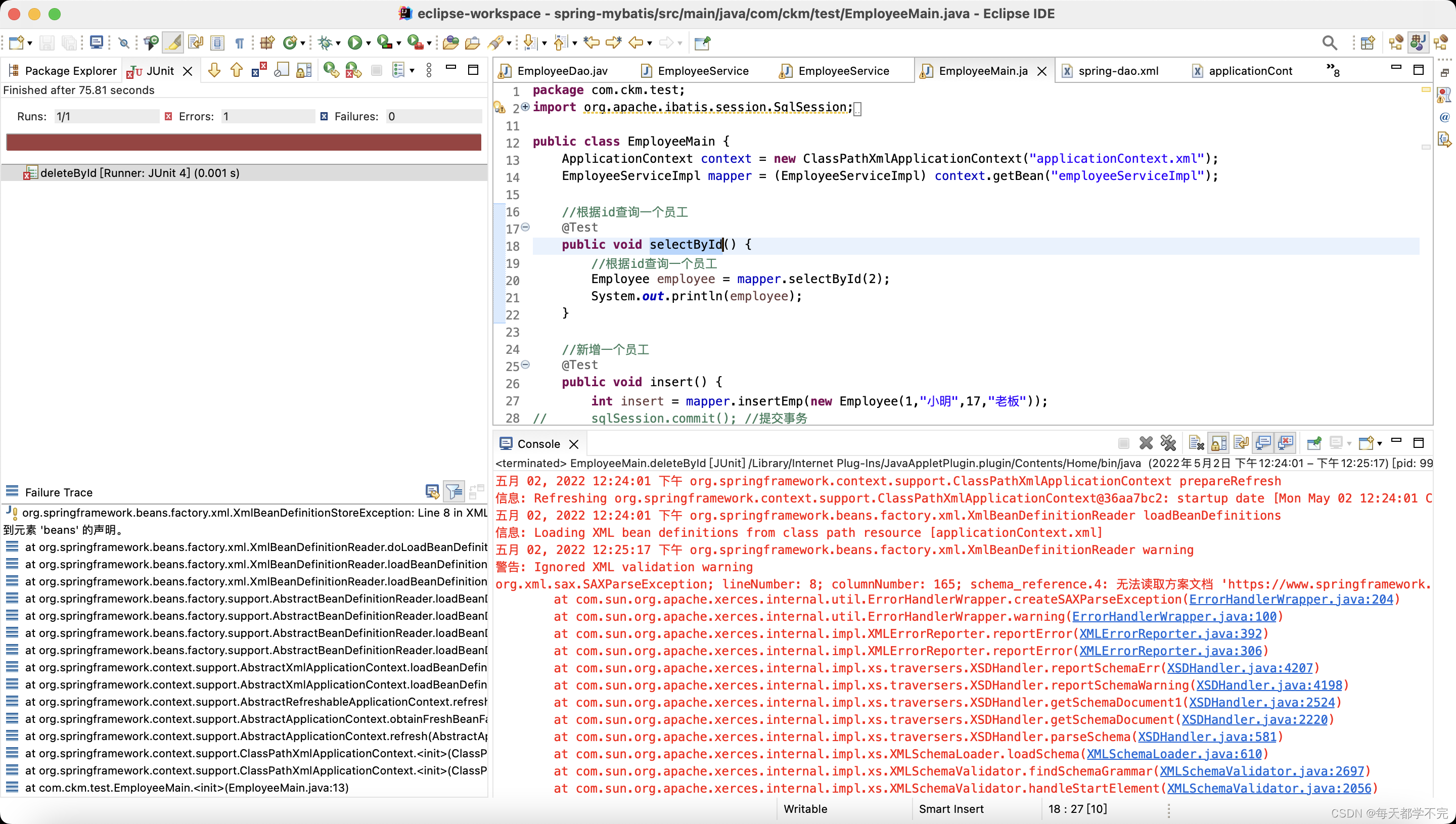Toggle Scroll Lock in JUnit view
Image resolution: width=1456 pixels, height=824 pixels.
click(x=304, y=70)
